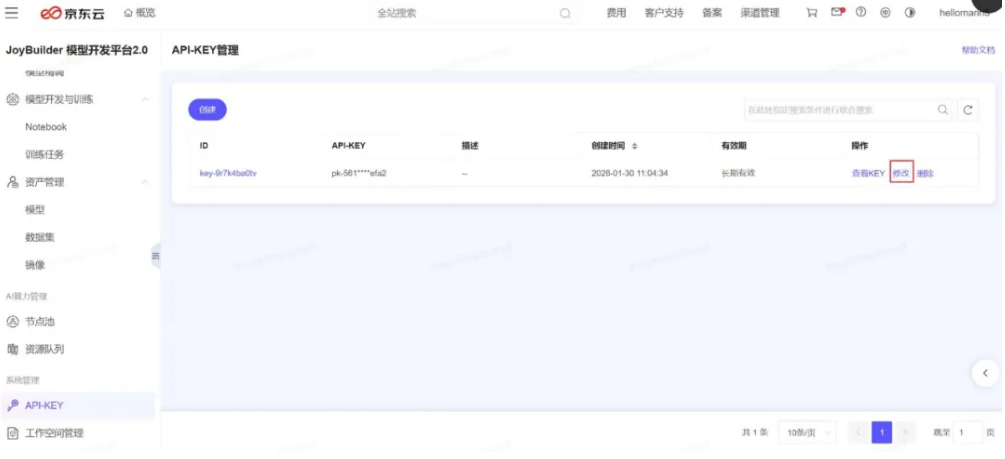This screenshot has height=459, width=1005.
Task: Open the hamburger menu at top left
Action: tap(12, 13)
